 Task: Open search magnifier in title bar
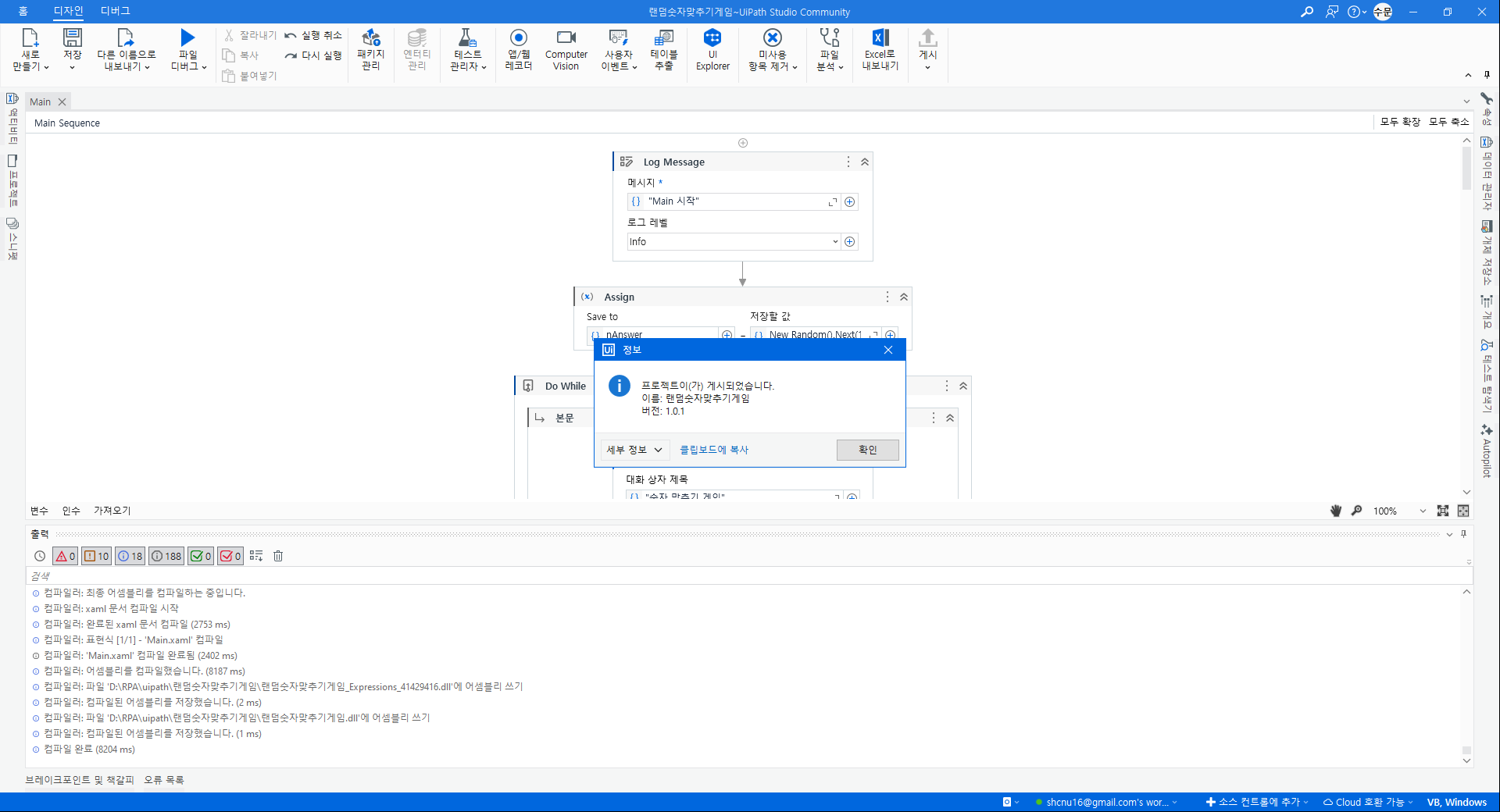[1307, 12]
